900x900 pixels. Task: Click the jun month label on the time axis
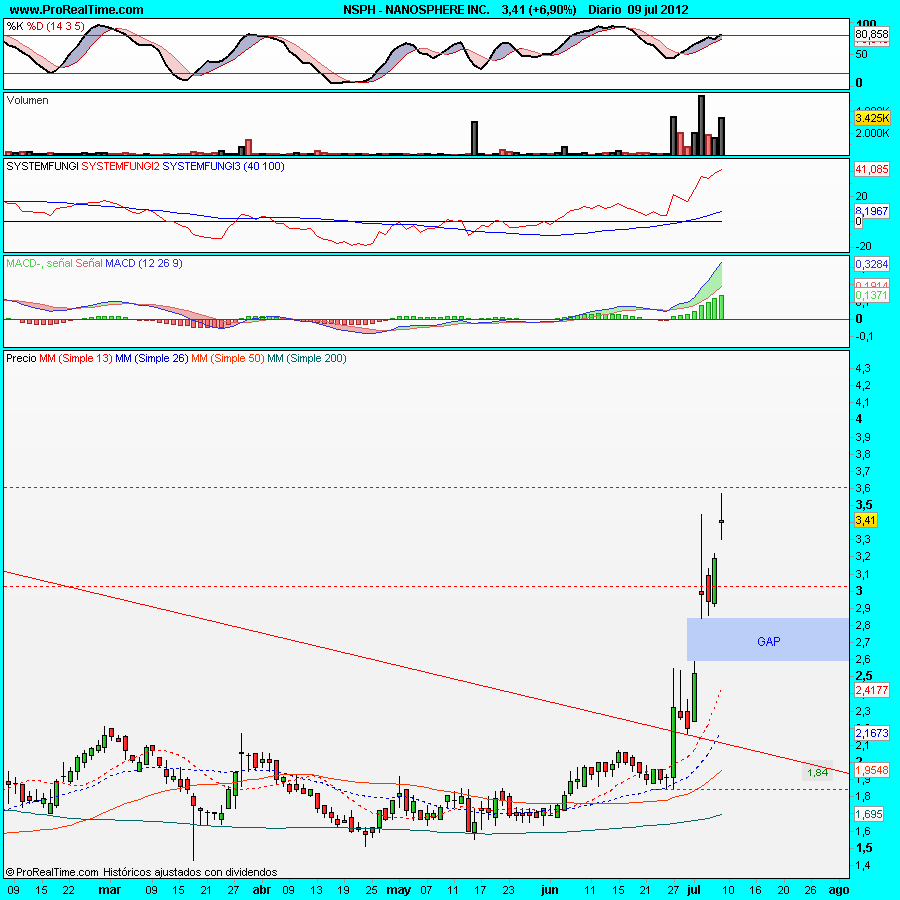(x=549, y=890)
